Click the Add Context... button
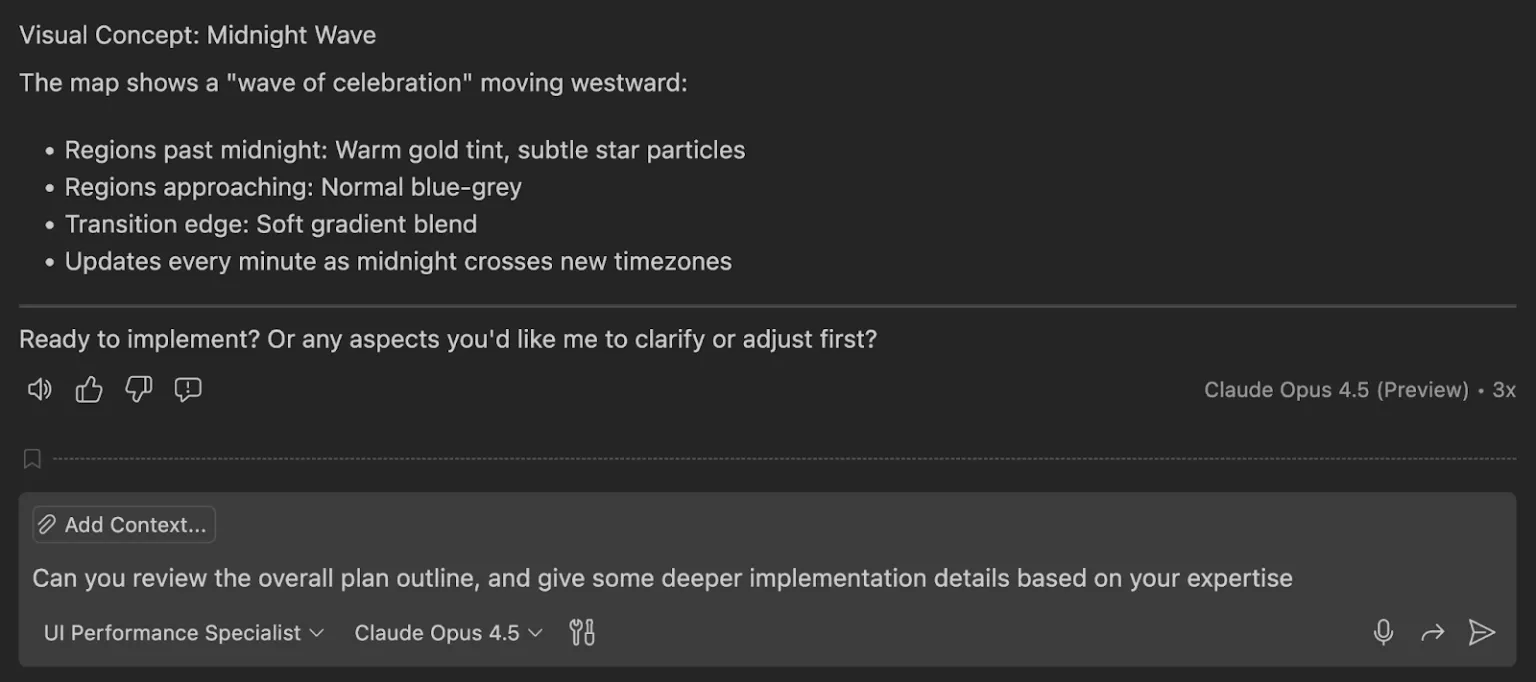Screen dimensions: 1536x682 [123, 524]
